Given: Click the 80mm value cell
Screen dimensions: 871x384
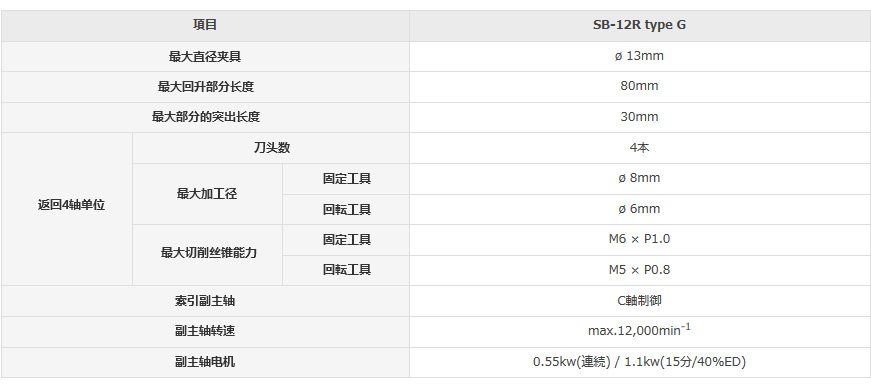Looking at the screenshot, I should 640,87.
